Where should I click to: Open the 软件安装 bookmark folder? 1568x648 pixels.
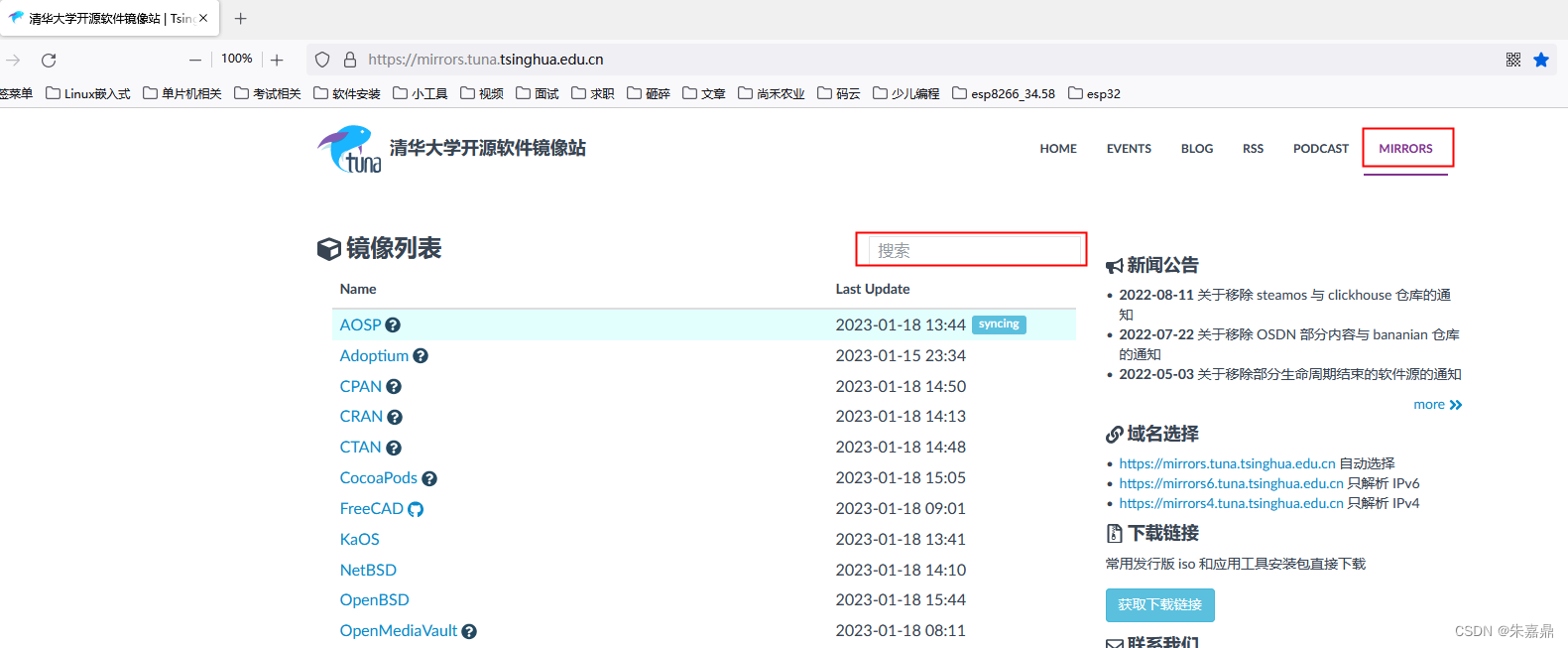[x=347, y=93]
